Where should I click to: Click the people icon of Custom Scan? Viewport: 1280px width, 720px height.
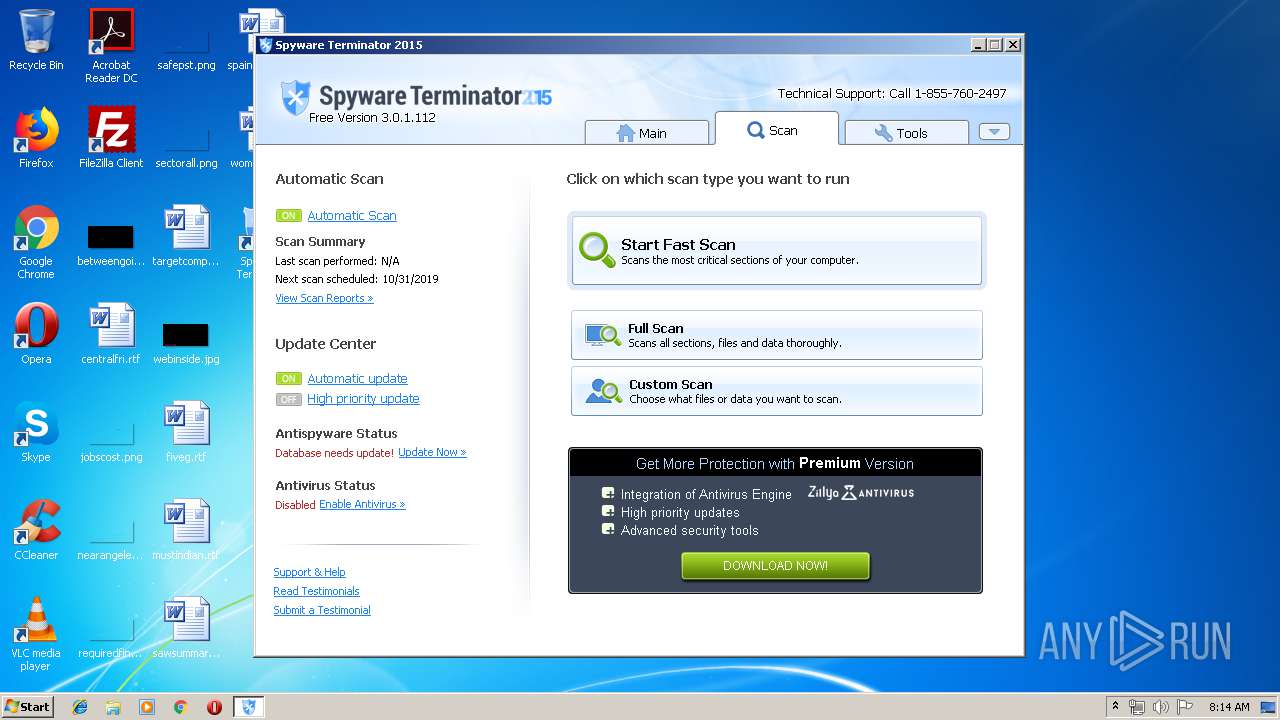tap(603, 391)
